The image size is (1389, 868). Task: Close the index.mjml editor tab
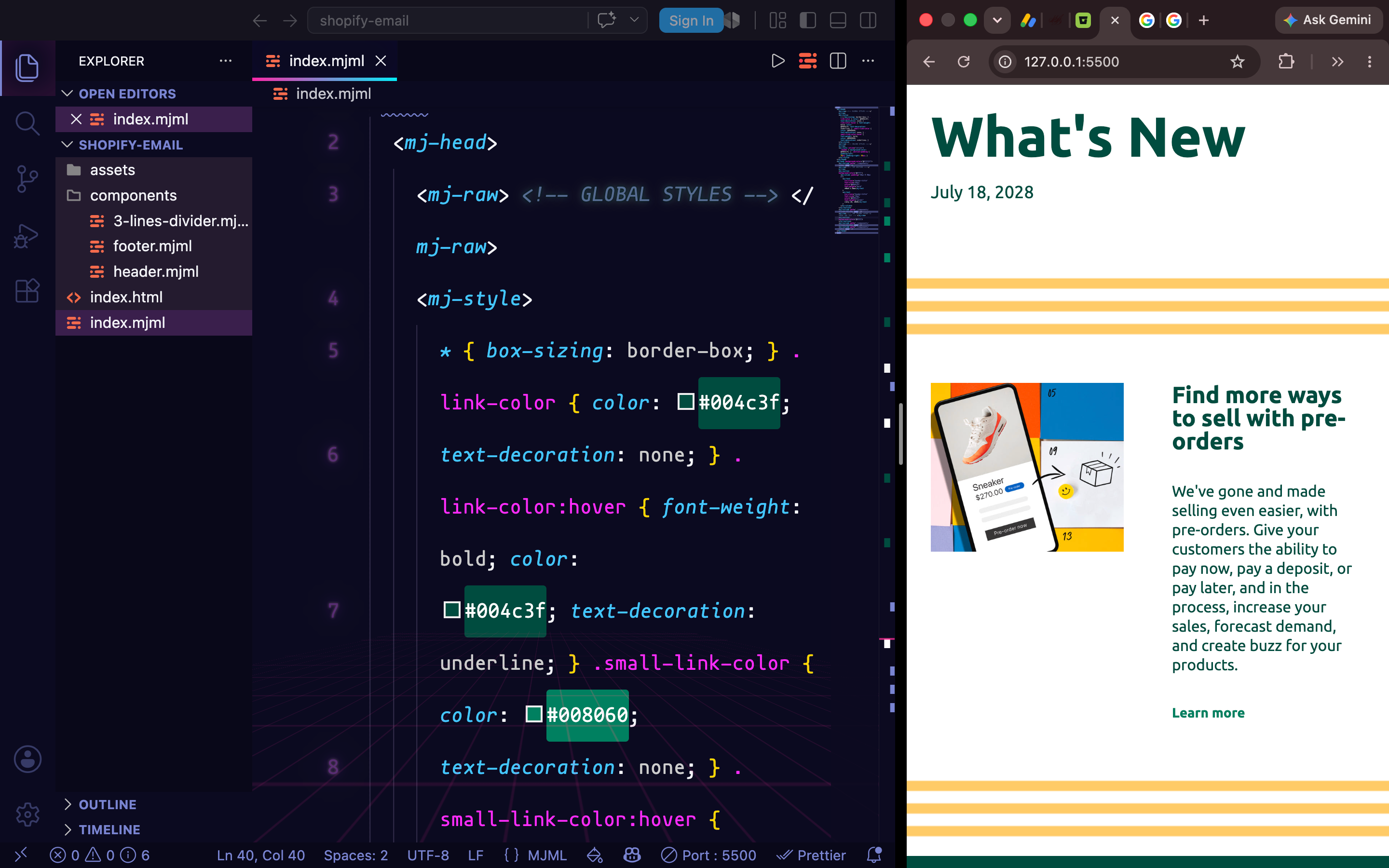[381, 61]
